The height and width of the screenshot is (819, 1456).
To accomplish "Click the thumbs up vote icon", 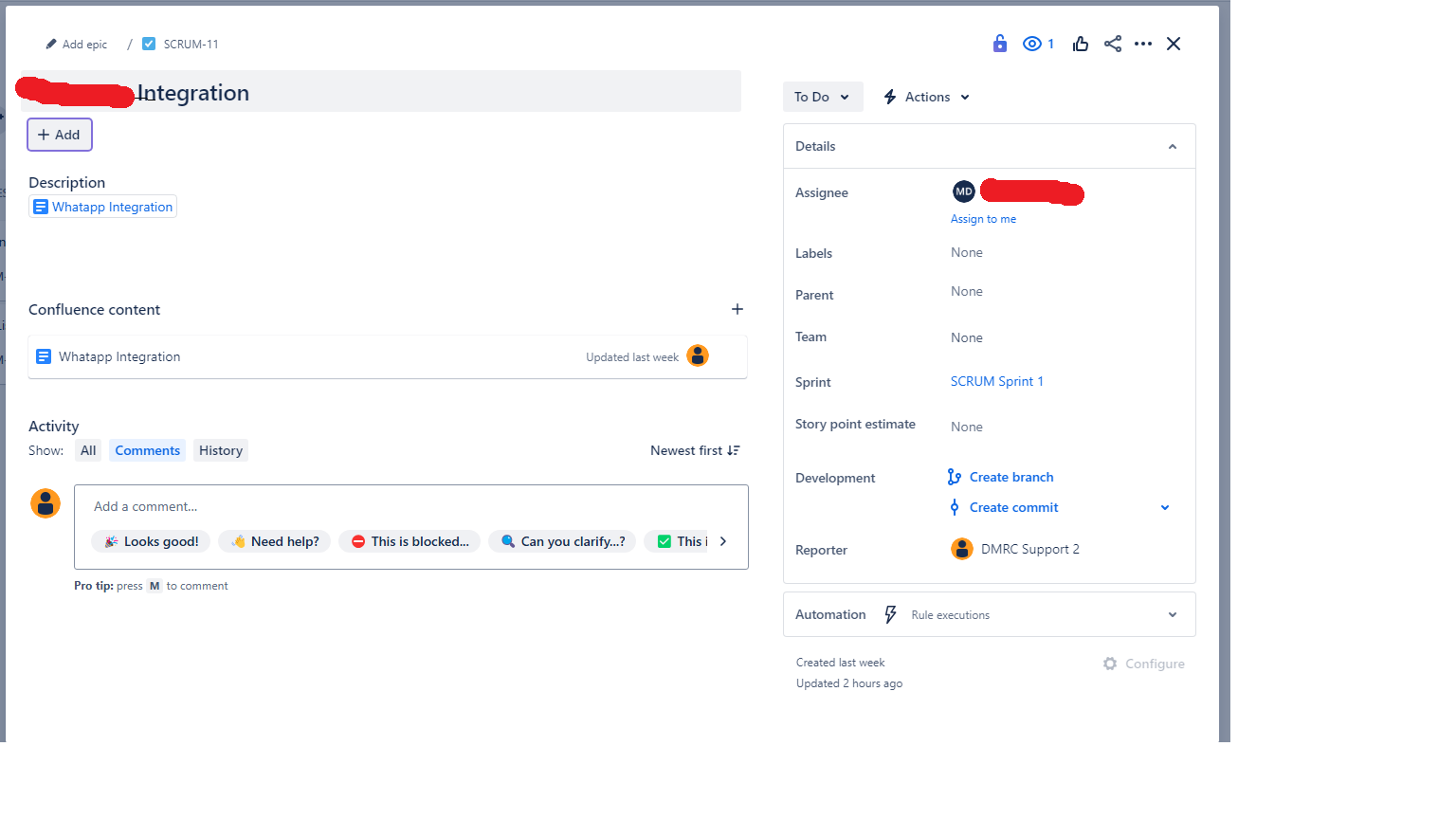I will (1080, 44).
